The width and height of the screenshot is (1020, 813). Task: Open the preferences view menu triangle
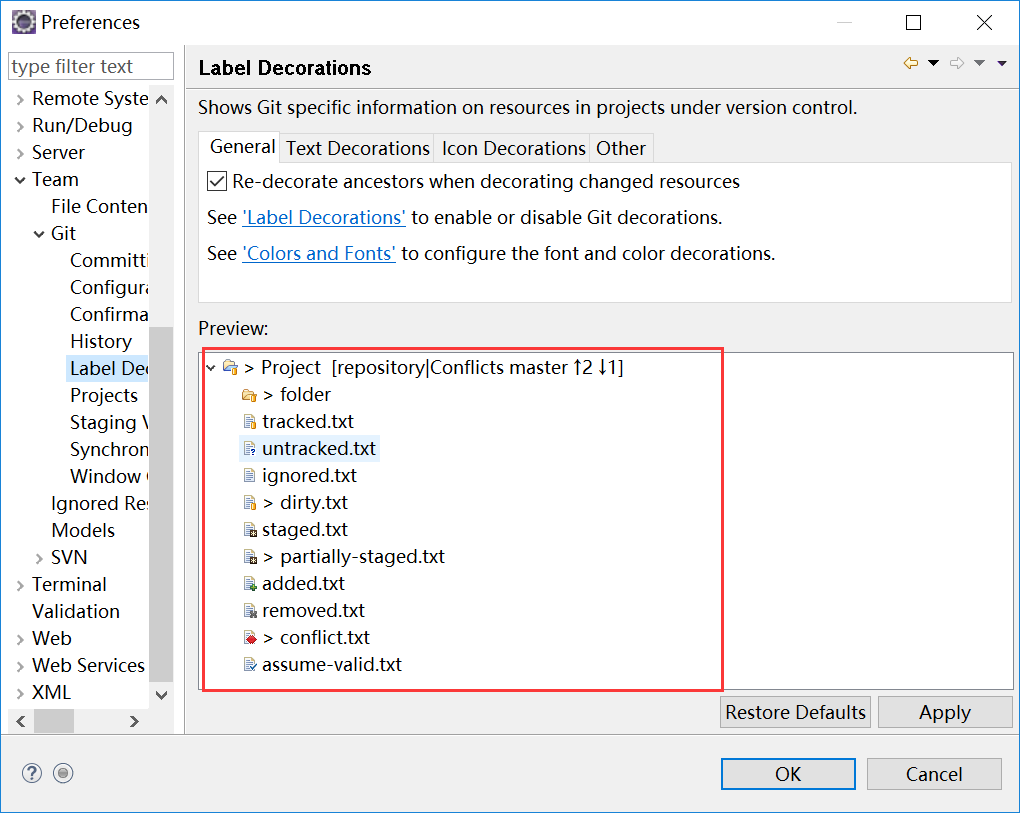pyautogui.click(x=1002, y=63)
